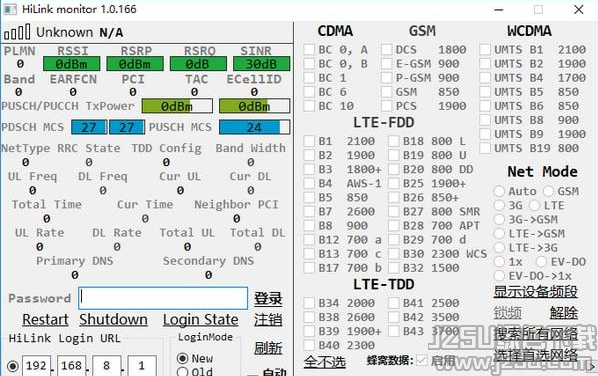The height and width of the screenshot is (376, 598).
Task: Tick the PCS 1900 checkbox
Action: pos(386,106)
